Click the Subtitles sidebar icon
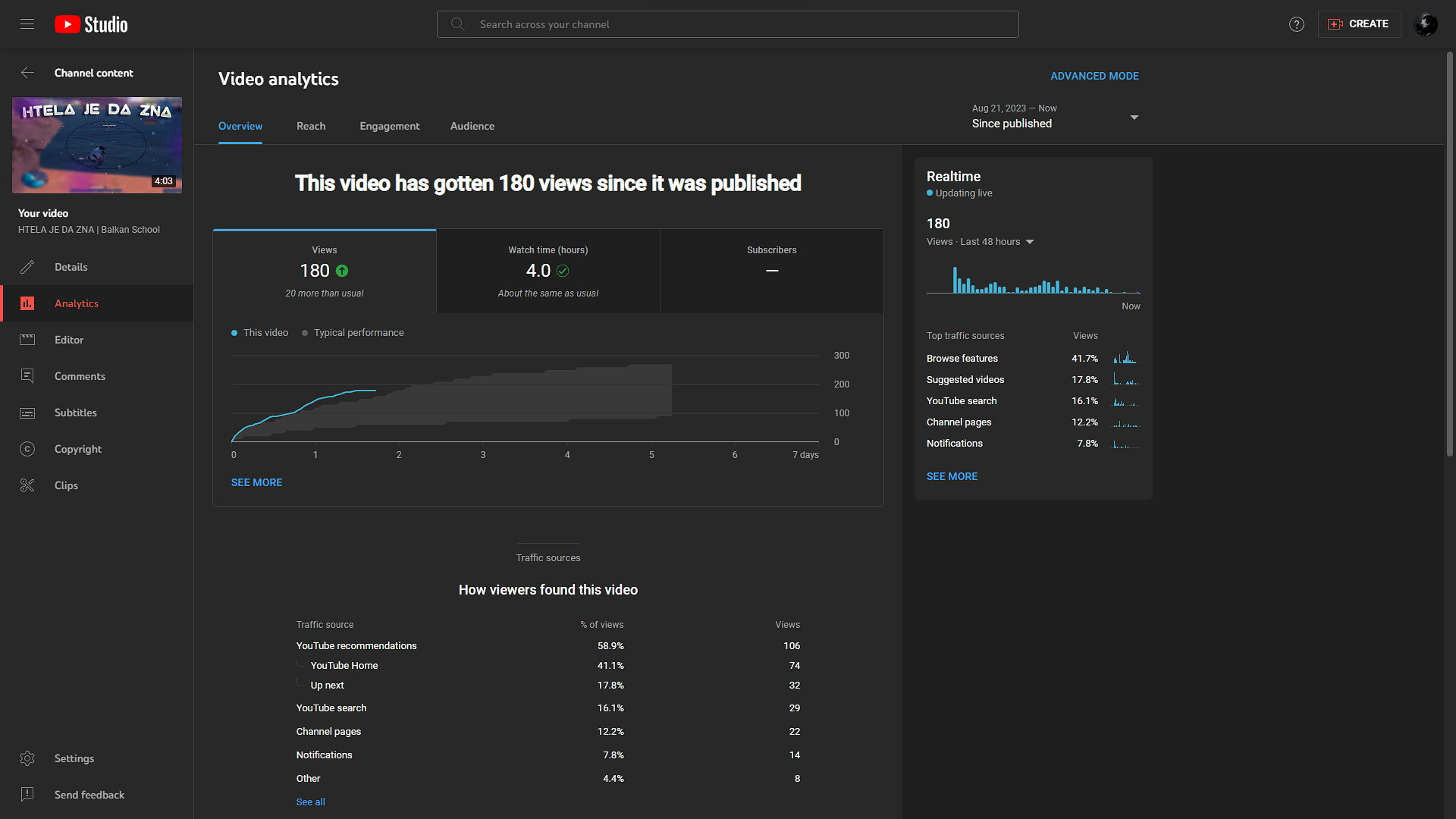This screenshot has height=819, width=1456. pyautogui.click(x=27, y=413)
